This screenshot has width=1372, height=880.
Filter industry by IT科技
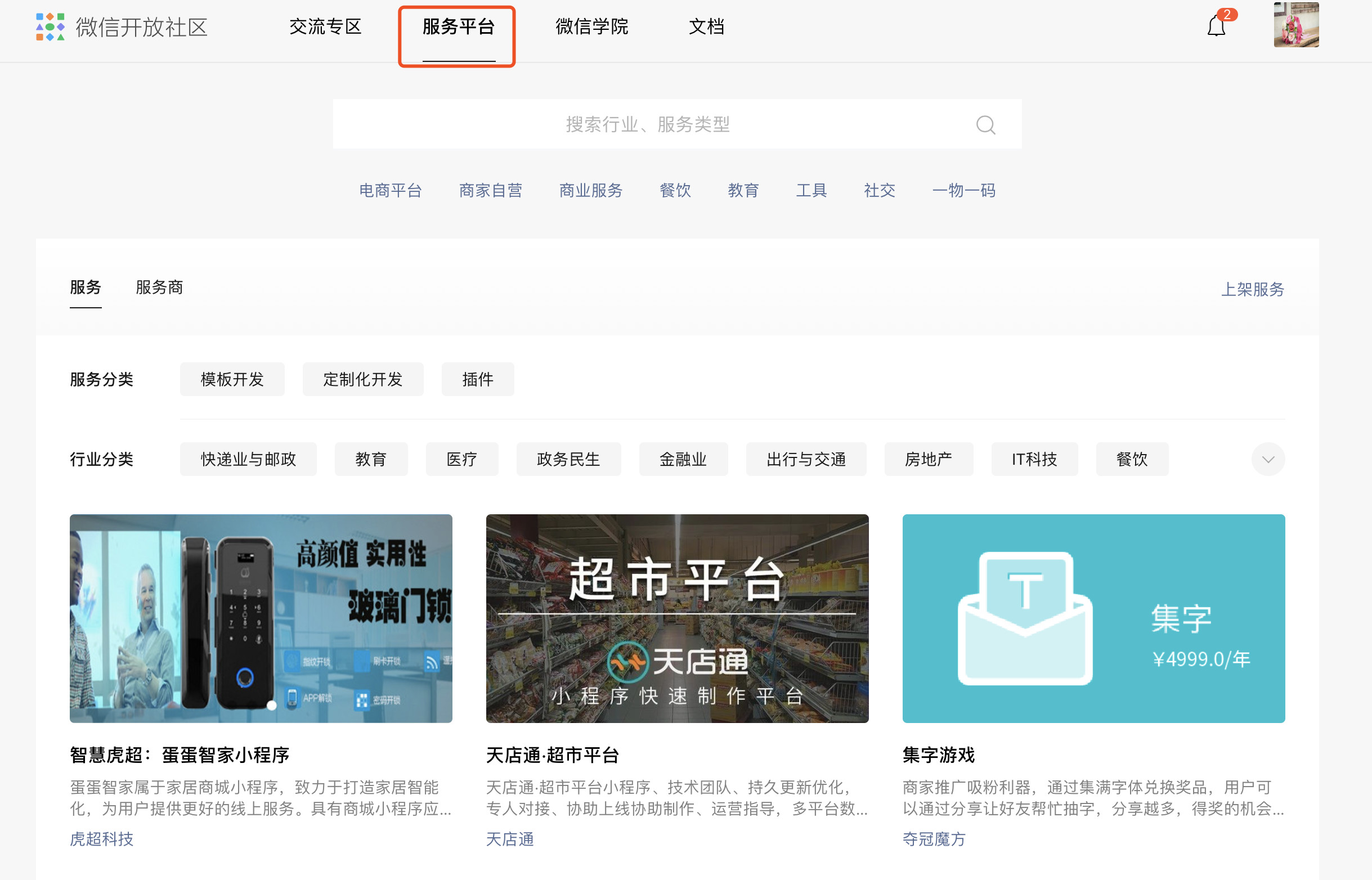1034,460
